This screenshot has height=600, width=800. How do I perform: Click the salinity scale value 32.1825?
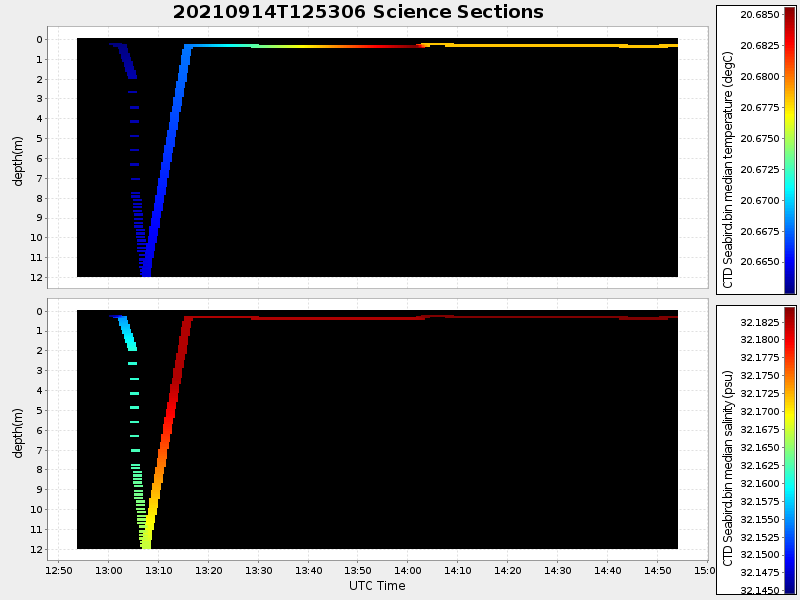coord(760,322)
